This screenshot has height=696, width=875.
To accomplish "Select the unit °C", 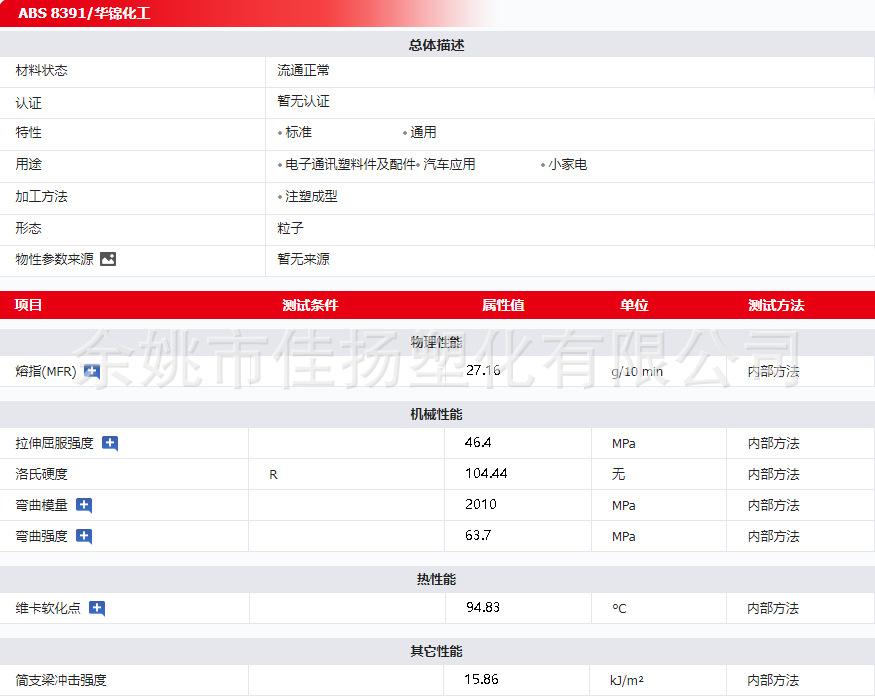I will coord(619,608).
